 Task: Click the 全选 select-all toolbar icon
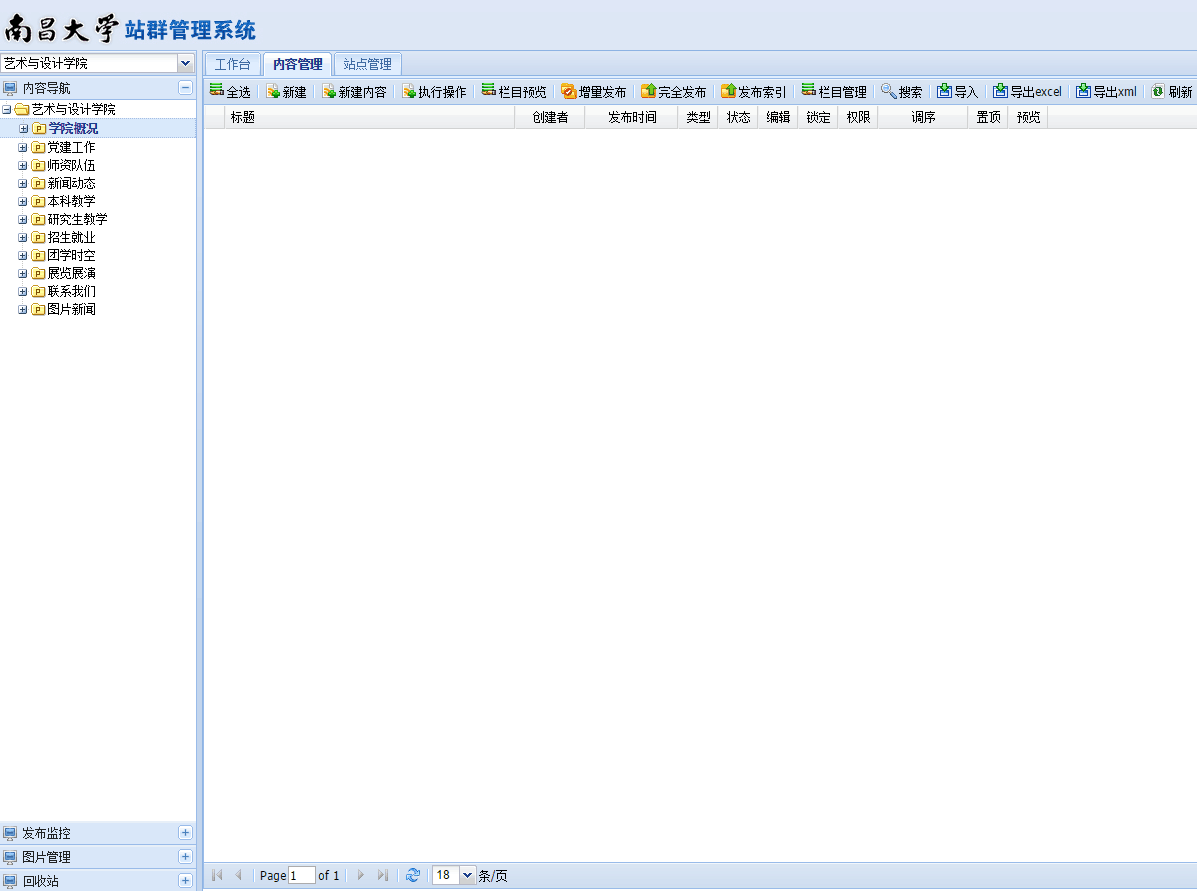(x=216, y=91)
